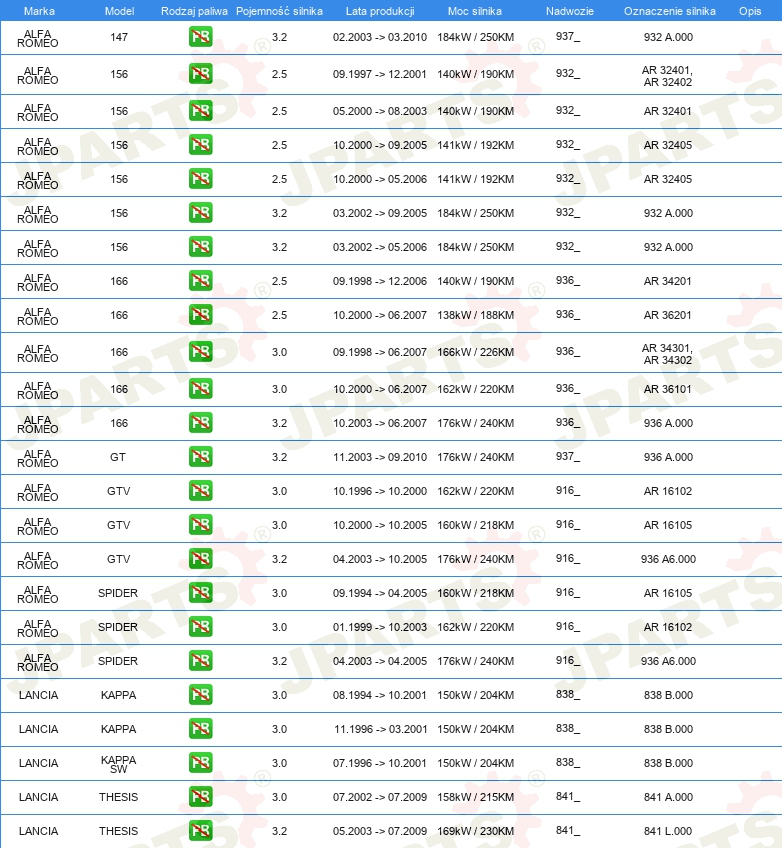The width and height of the screenshot is (782, 848).
Task: Select the power cell '166kW / 226KM'
Action: (x=475, y=353)
